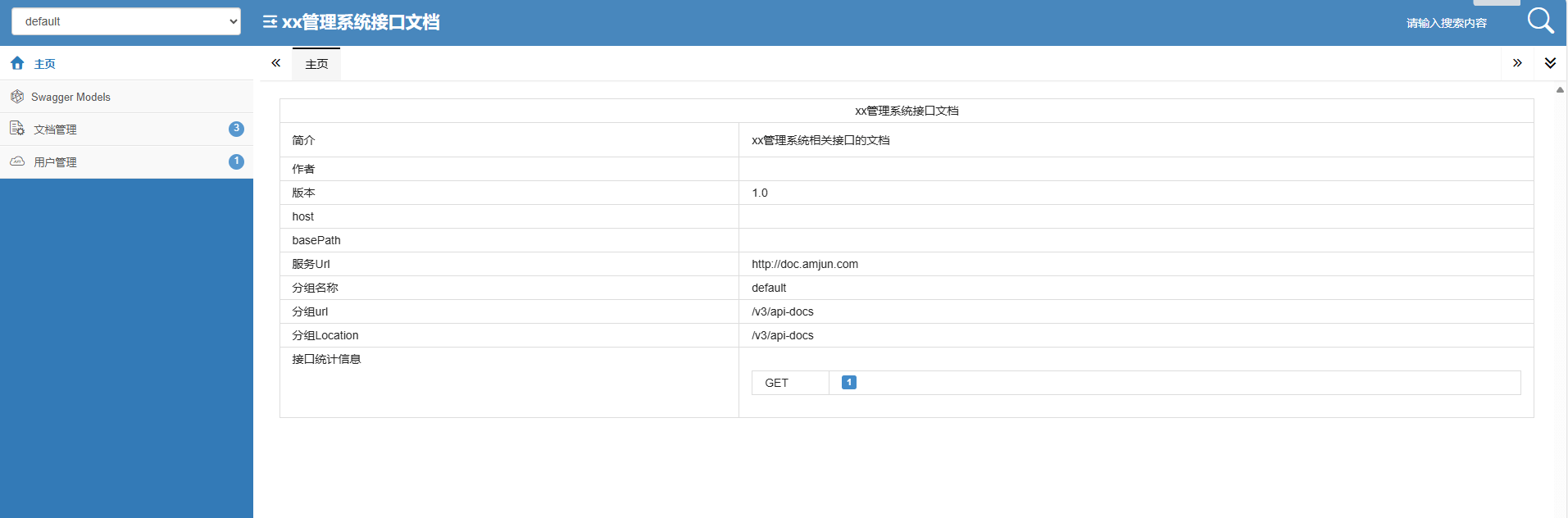Click the home icon in sidebar

click(17, 63)
